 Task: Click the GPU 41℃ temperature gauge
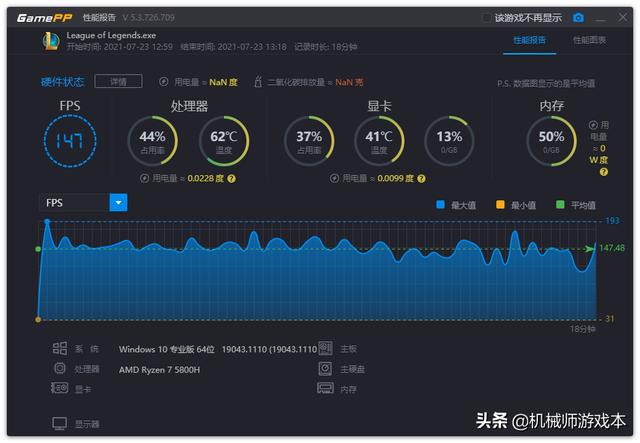pos(379,141)
